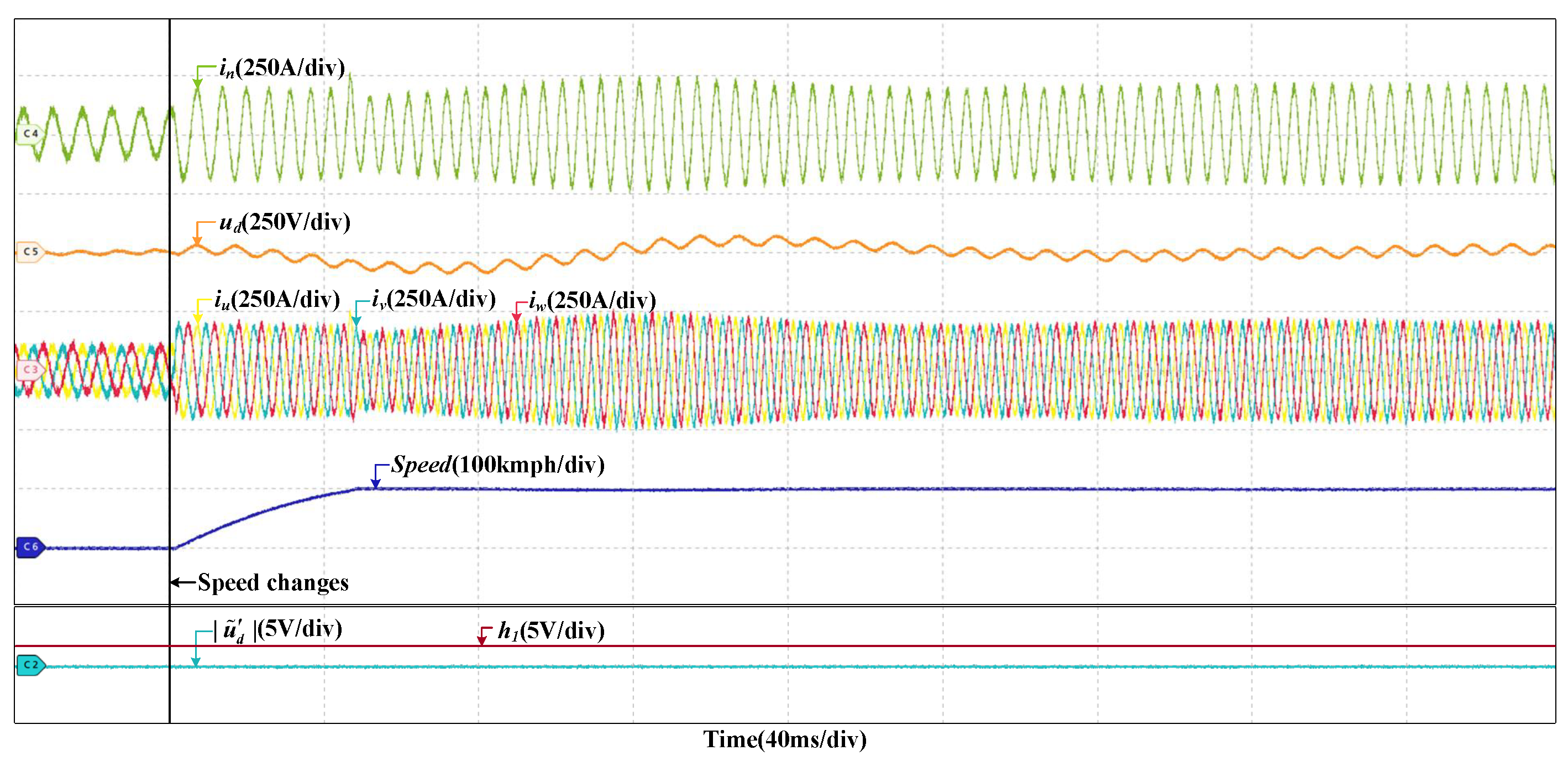Click the dark red arrow for h1
The height and width of the screenshot is (761, 1568).
pos(481,639)
